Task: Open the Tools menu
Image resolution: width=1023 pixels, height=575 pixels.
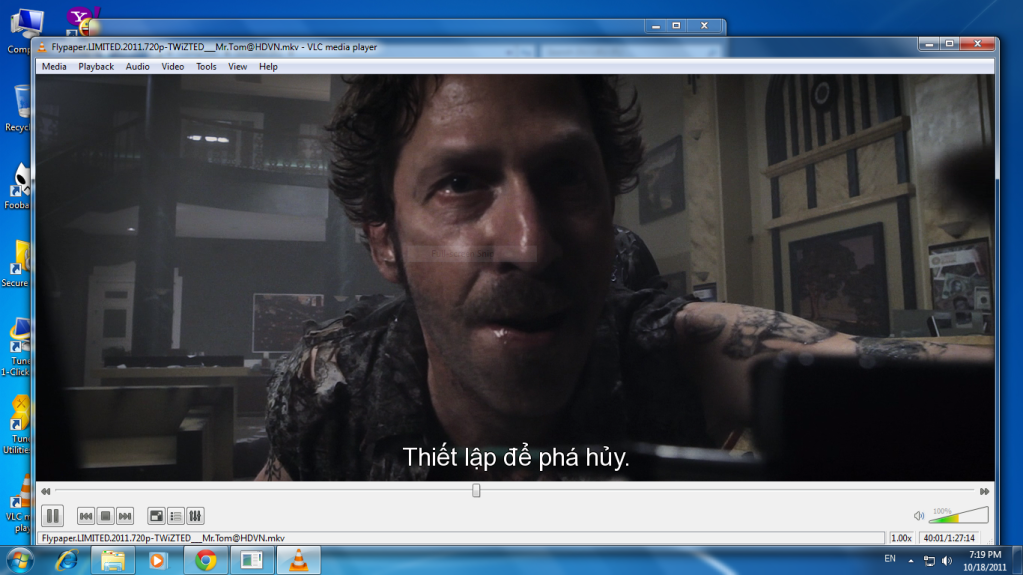Action: pyautogui.click(x=206, y=67)
